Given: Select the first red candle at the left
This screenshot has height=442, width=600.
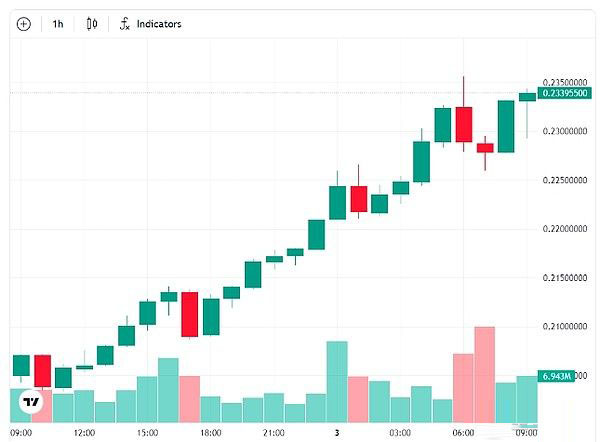Looking at the screenshot, I should point(42,370).
